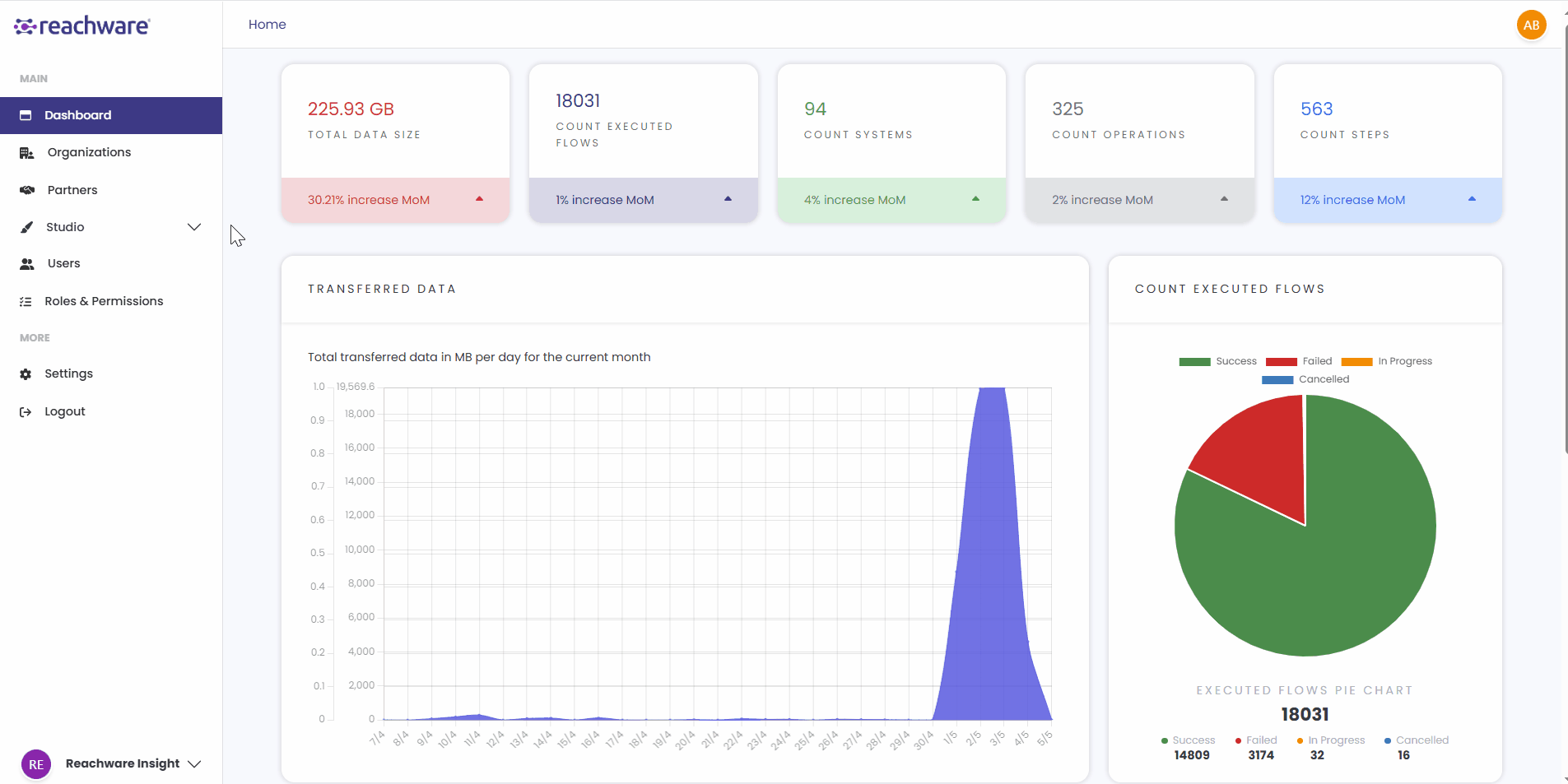Click the Partners handshake icon
The image size is (1568, 784).
(x=27, y=190)
